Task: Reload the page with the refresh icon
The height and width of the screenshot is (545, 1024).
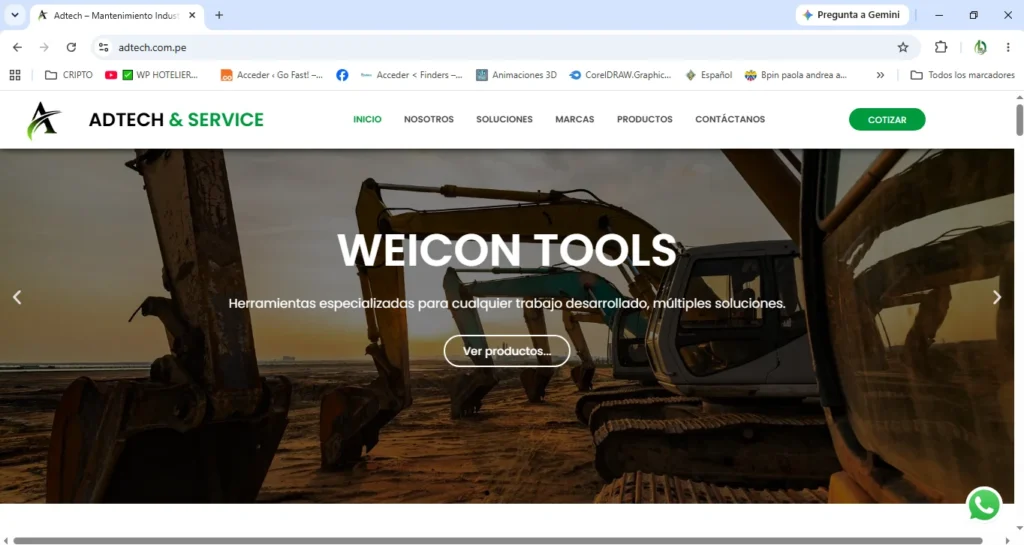Action: [71, 47]
